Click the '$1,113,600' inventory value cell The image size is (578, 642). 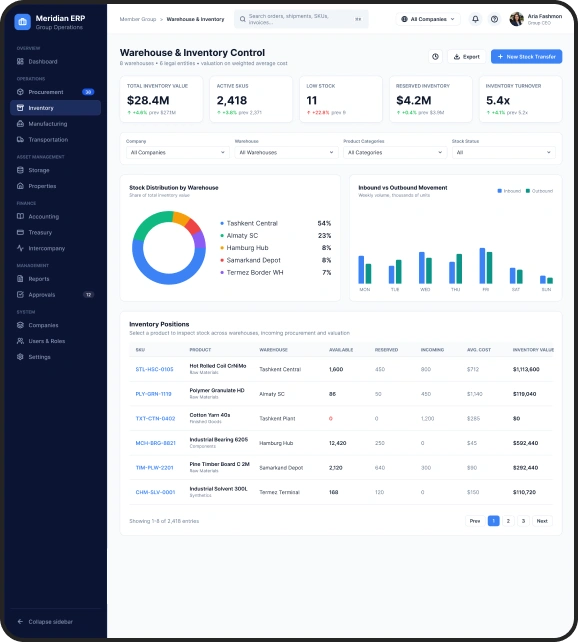click(526, 369)
